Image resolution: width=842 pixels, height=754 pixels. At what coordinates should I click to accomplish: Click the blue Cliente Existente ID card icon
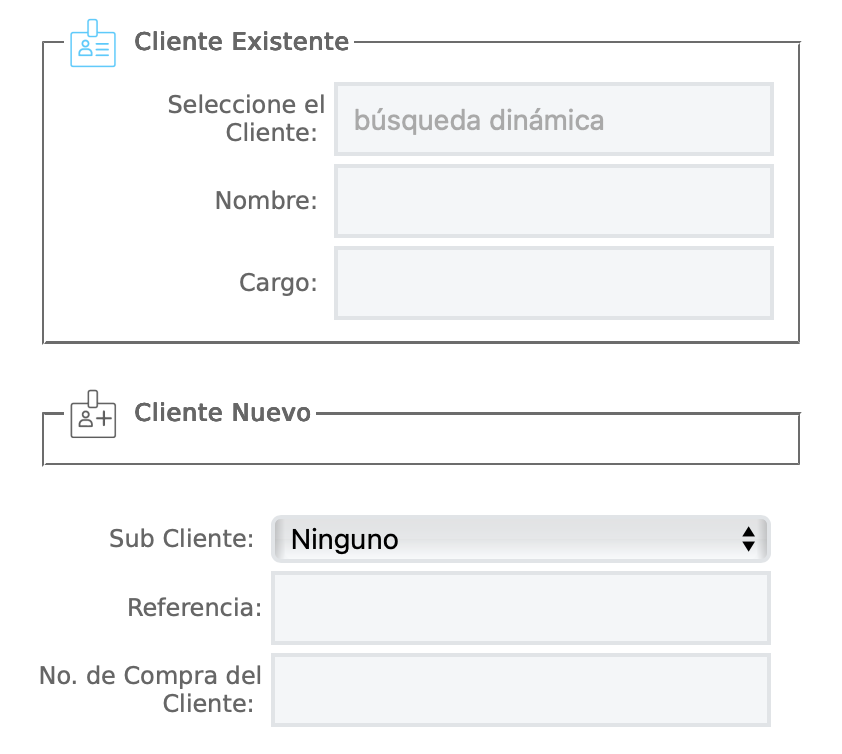click(92, 43)
